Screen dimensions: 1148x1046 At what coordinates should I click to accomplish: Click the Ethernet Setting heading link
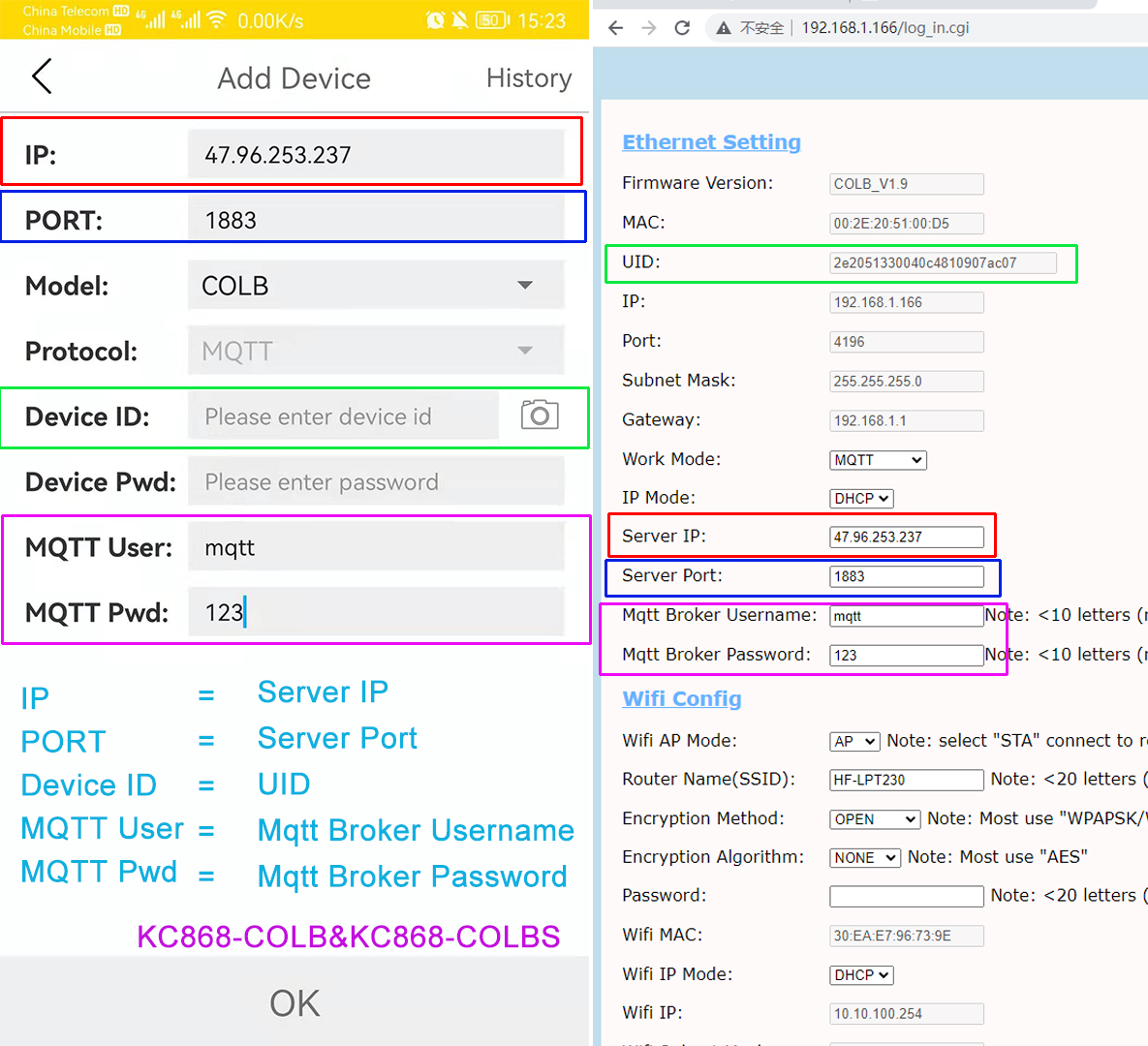point(711,142)
